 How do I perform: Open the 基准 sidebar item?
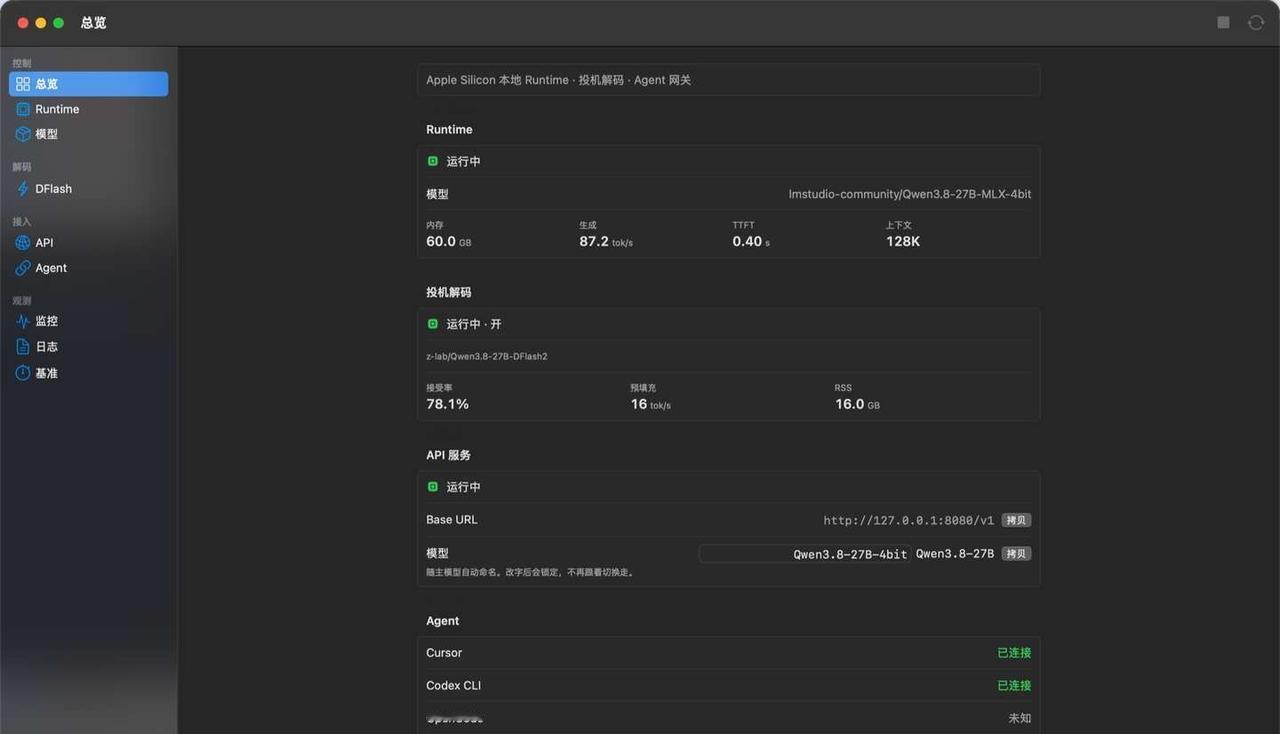[88, 373]
